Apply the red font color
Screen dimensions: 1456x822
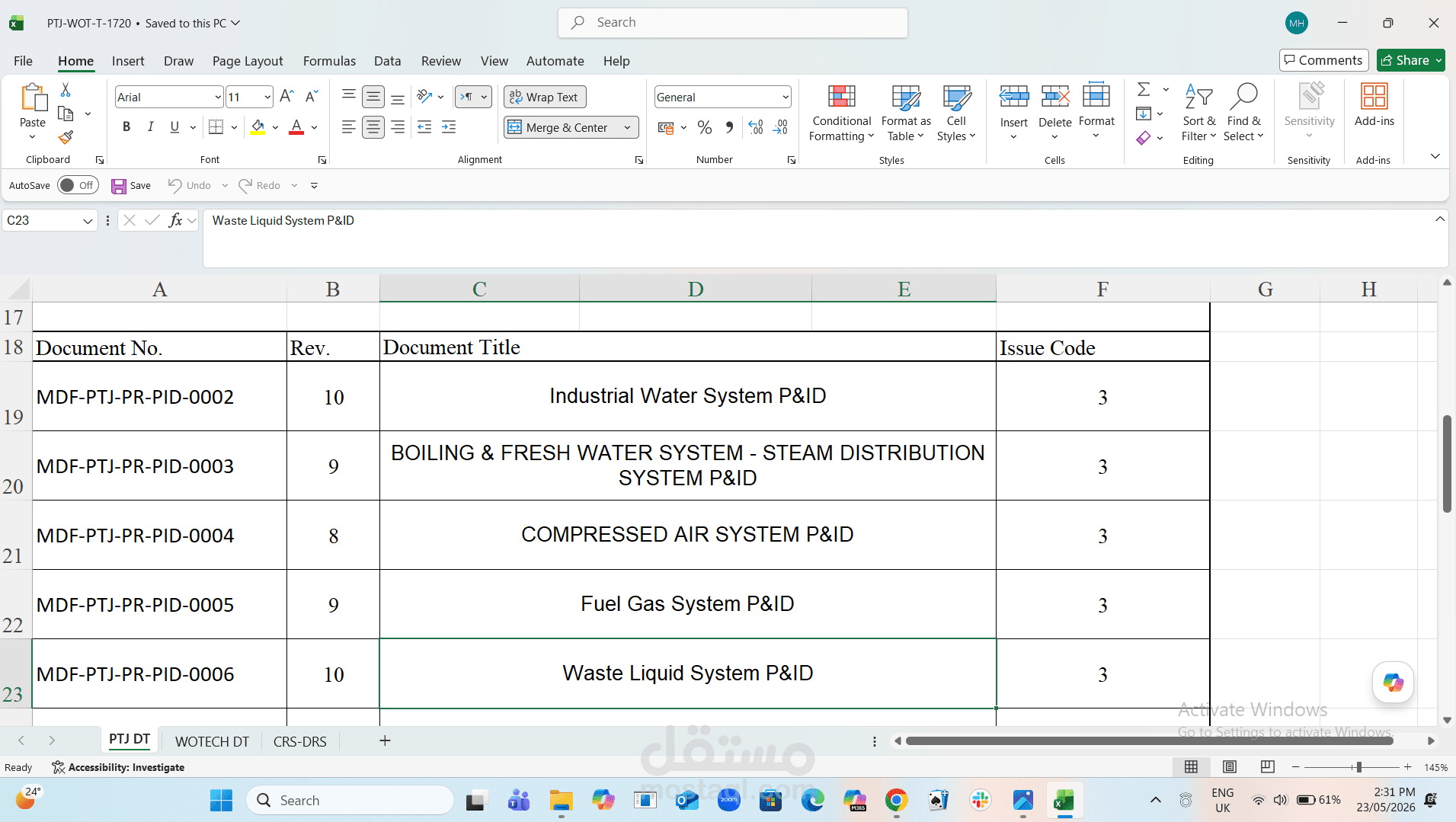(x=296, y=127)
